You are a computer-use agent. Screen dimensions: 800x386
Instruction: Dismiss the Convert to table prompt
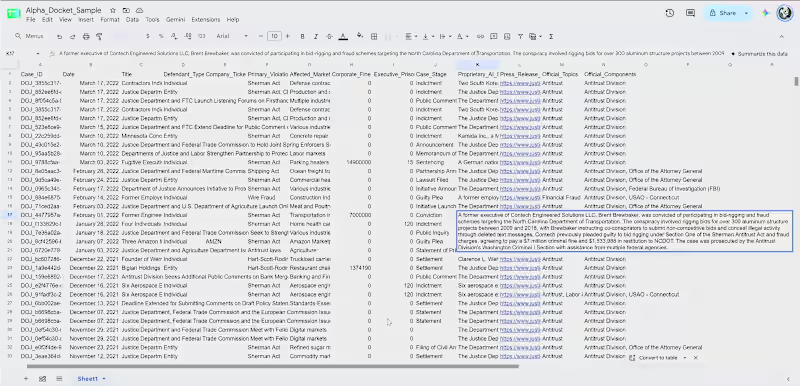click(x=695, y=358)
